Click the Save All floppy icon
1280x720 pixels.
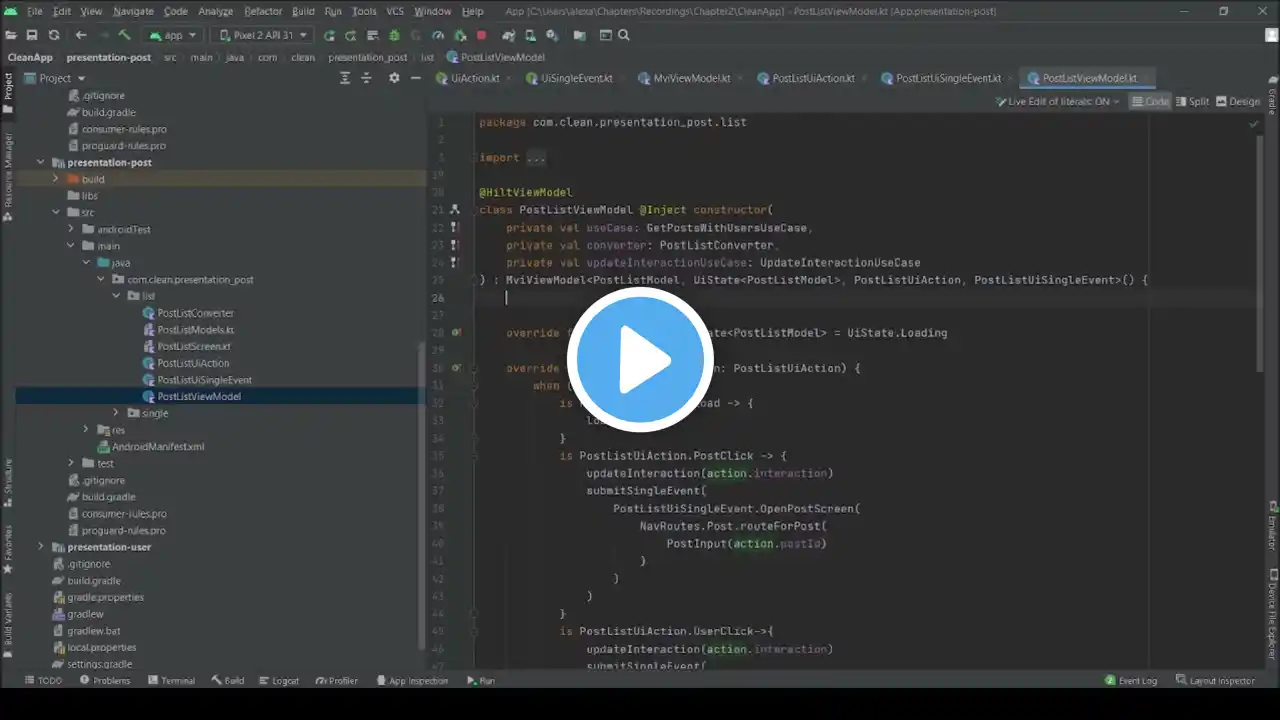point(32,35)
